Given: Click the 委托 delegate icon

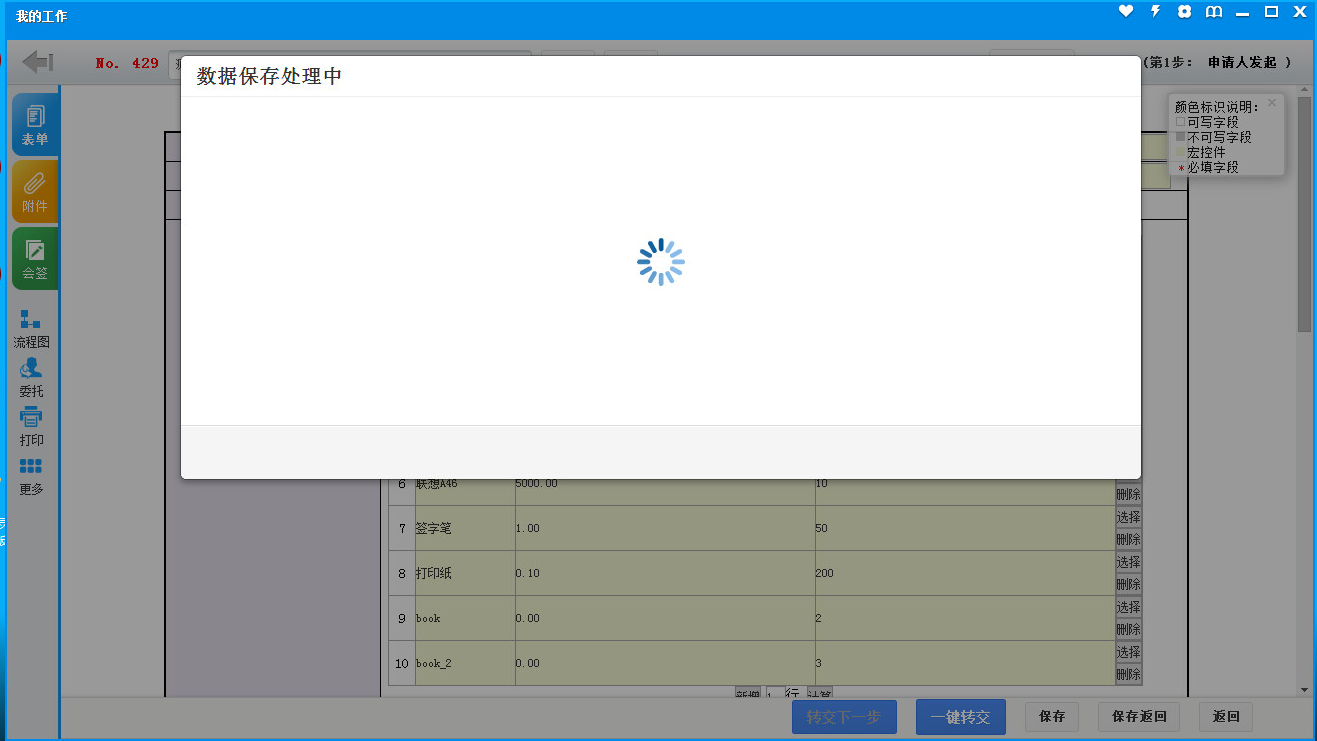Looking at the screenshot, I should coord(31,377).
